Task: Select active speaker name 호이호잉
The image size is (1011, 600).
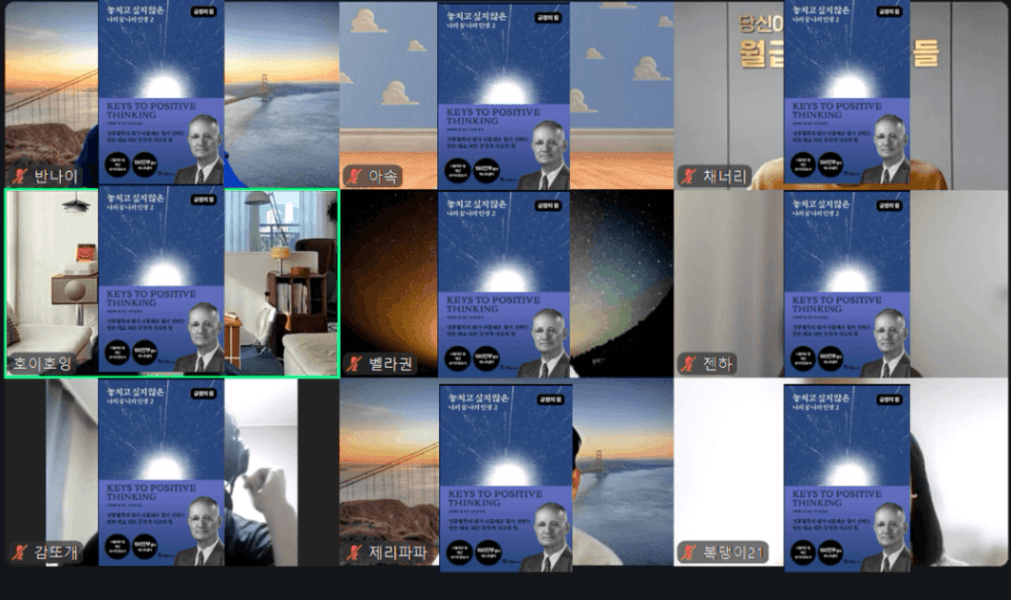Action: [x=43, y=364]
